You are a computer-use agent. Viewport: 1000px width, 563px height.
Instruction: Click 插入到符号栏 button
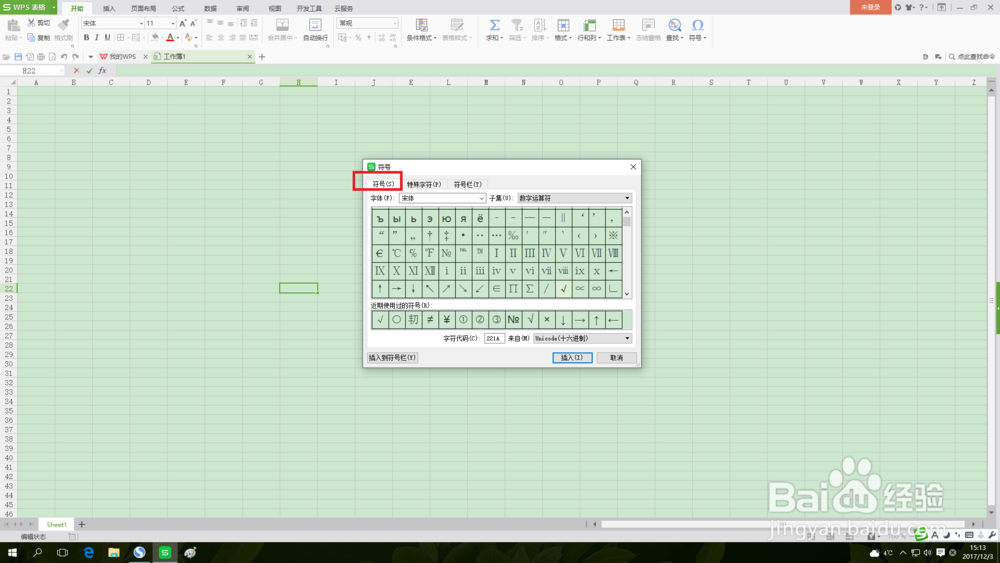point(392,358)
